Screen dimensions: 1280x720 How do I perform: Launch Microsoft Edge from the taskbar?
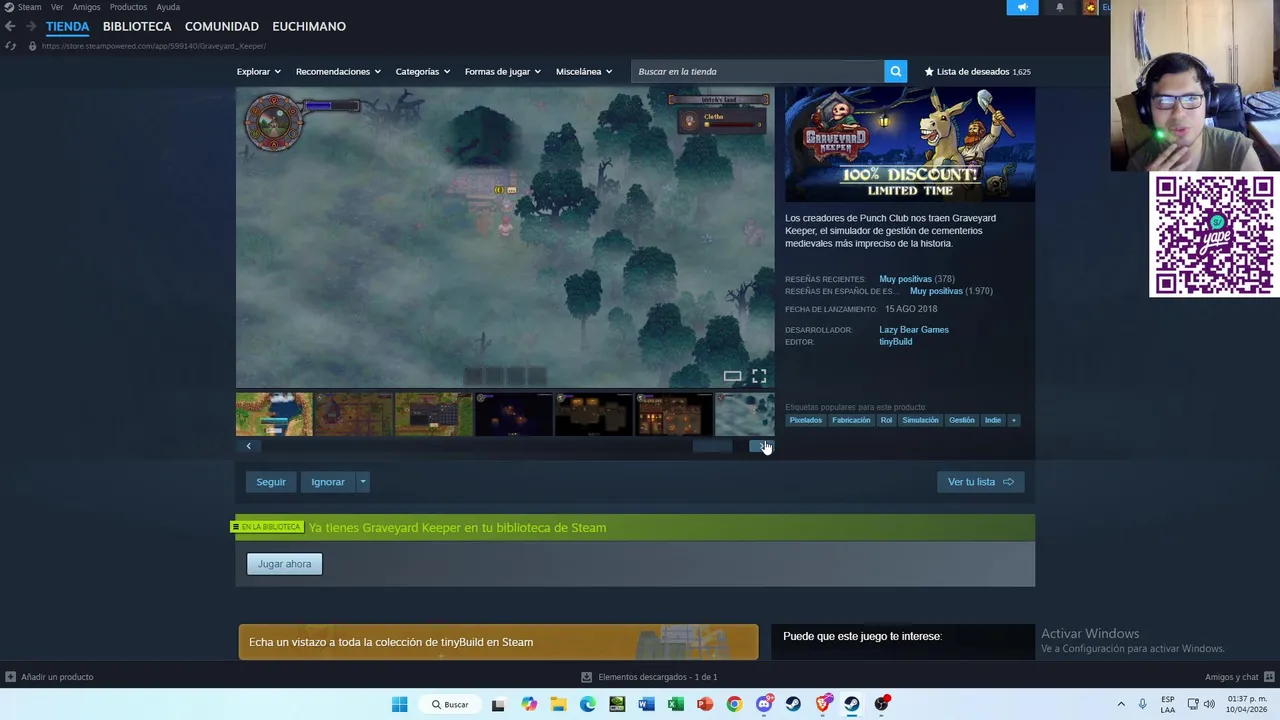tap(587, 704)
